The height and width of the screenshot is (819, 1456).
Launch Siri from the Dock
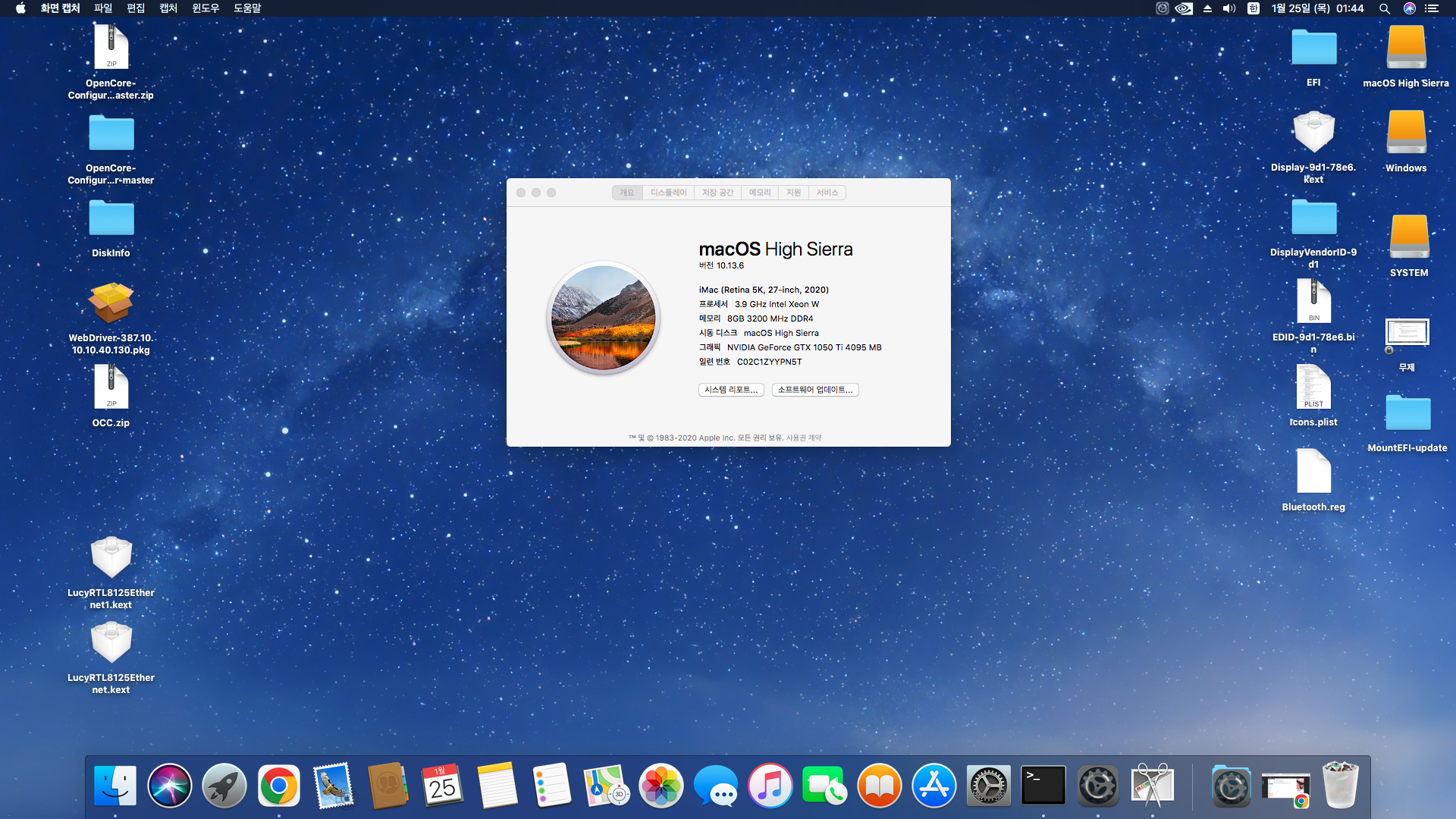pyautogui.click(x=170, y=786)
